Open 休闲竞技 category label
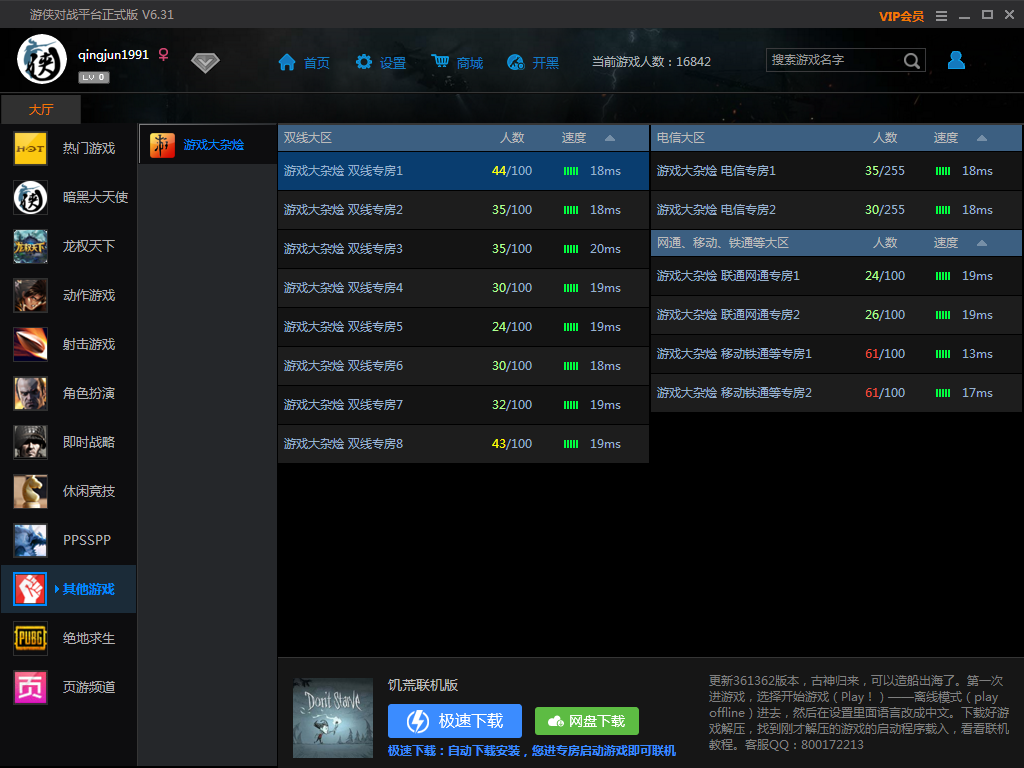 [x=89, y=491]
